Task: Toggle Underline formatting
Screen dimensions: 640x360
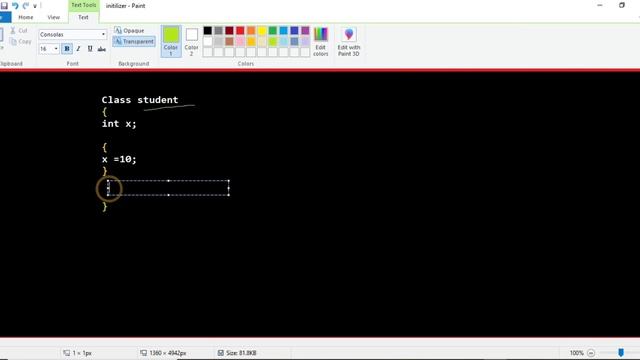Action: click(x=90, y=49)
